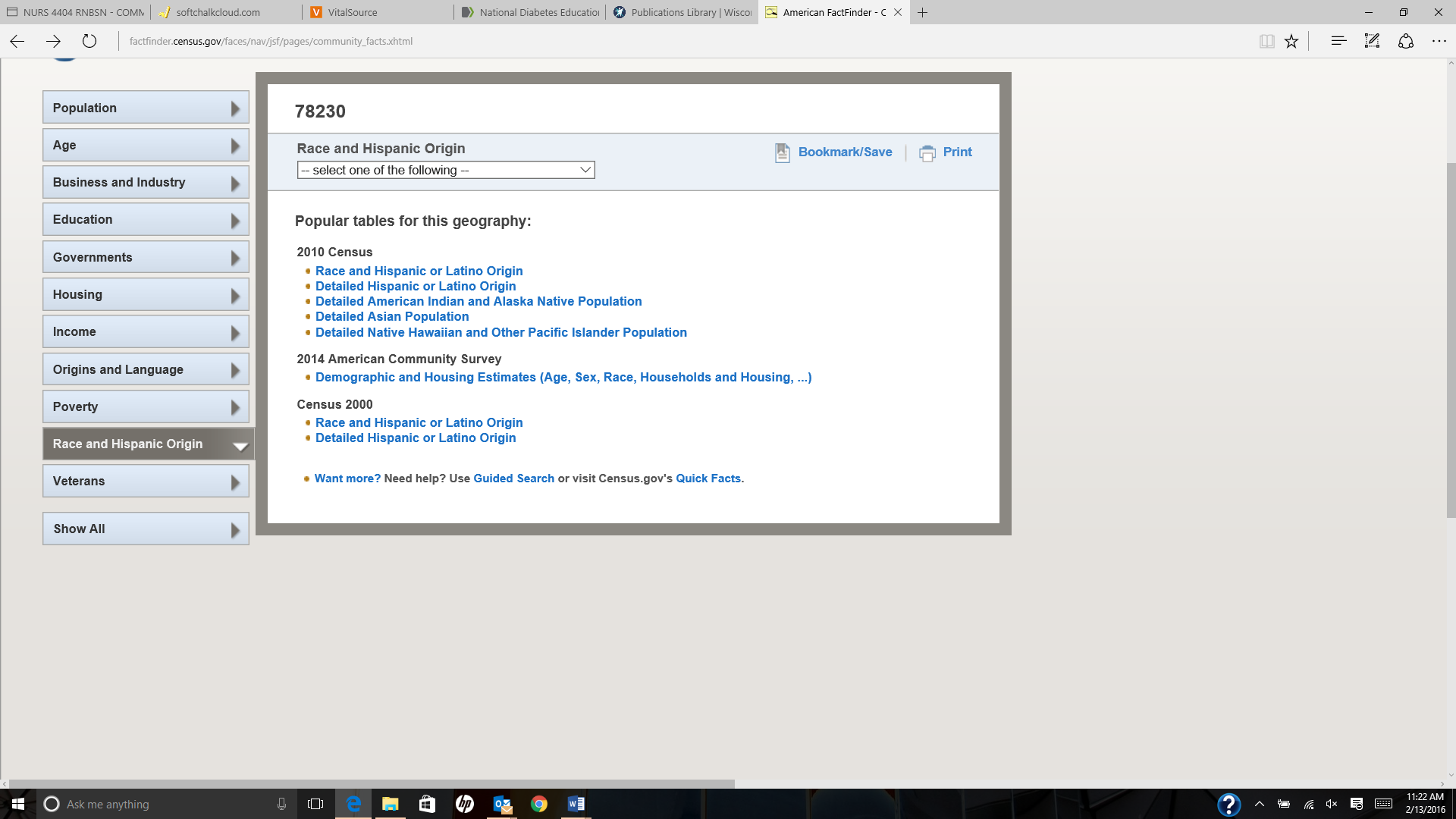The image size is (1456, 819).
Task: Open the select one of the following dropdown
Action: click(446, 170)
